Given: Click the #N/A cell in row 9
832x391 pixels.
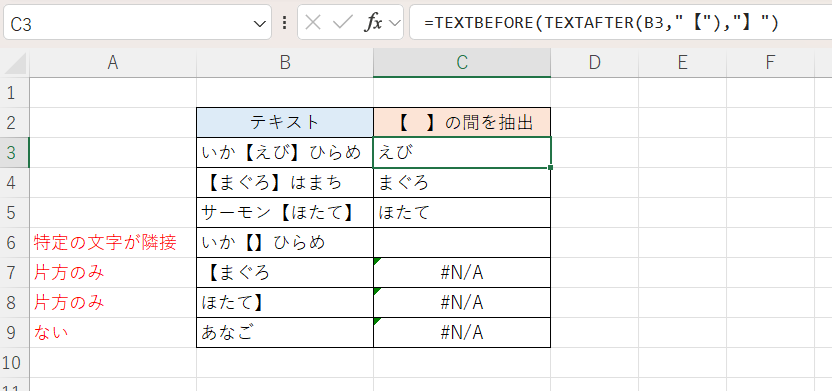Looking at the screenshot, I should (462, 333).
